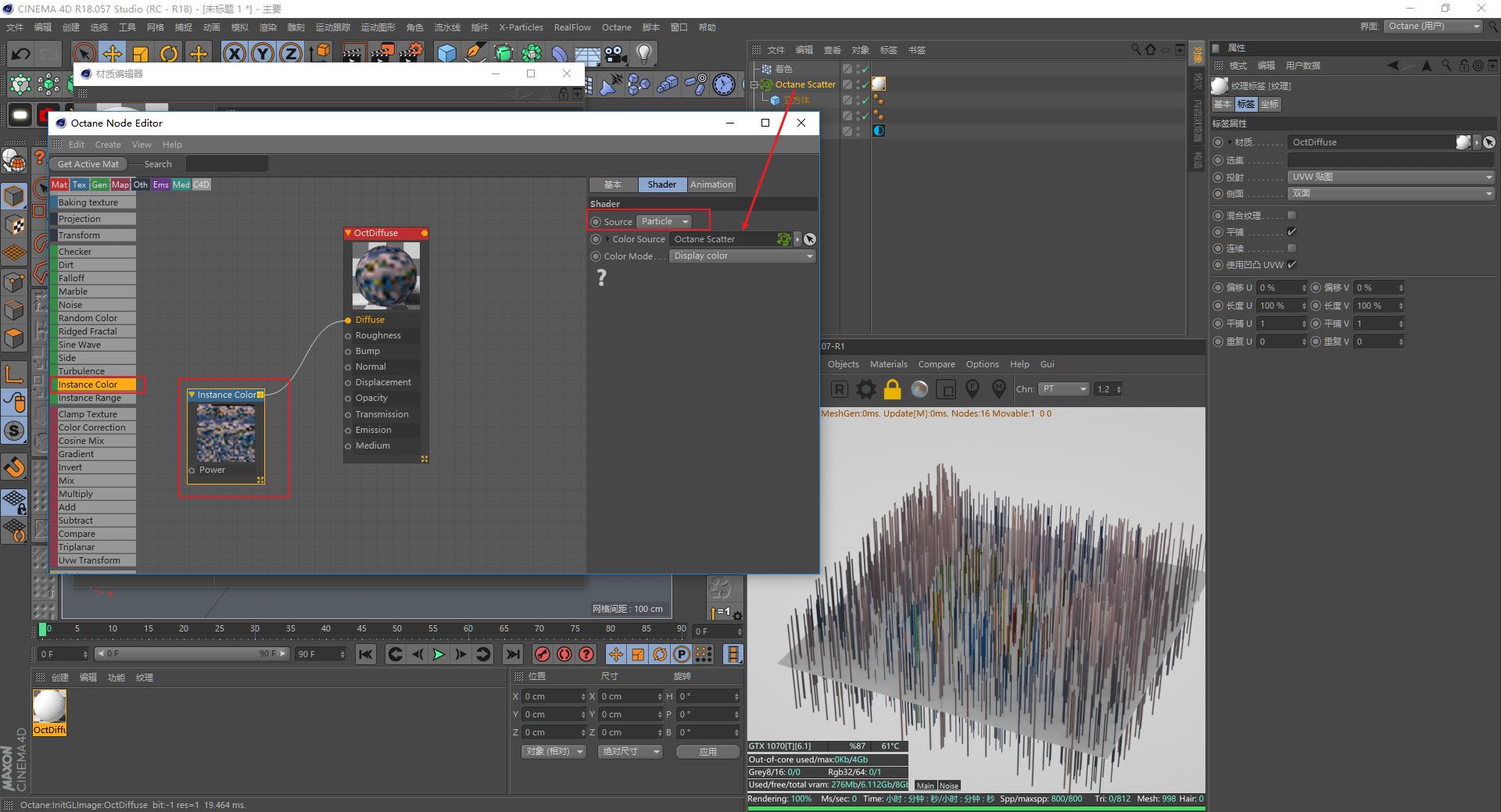This screenshot has width=1501, height=812.
Task: Open the Create menu in Octane Node Editor
Action: pos(108,145)
